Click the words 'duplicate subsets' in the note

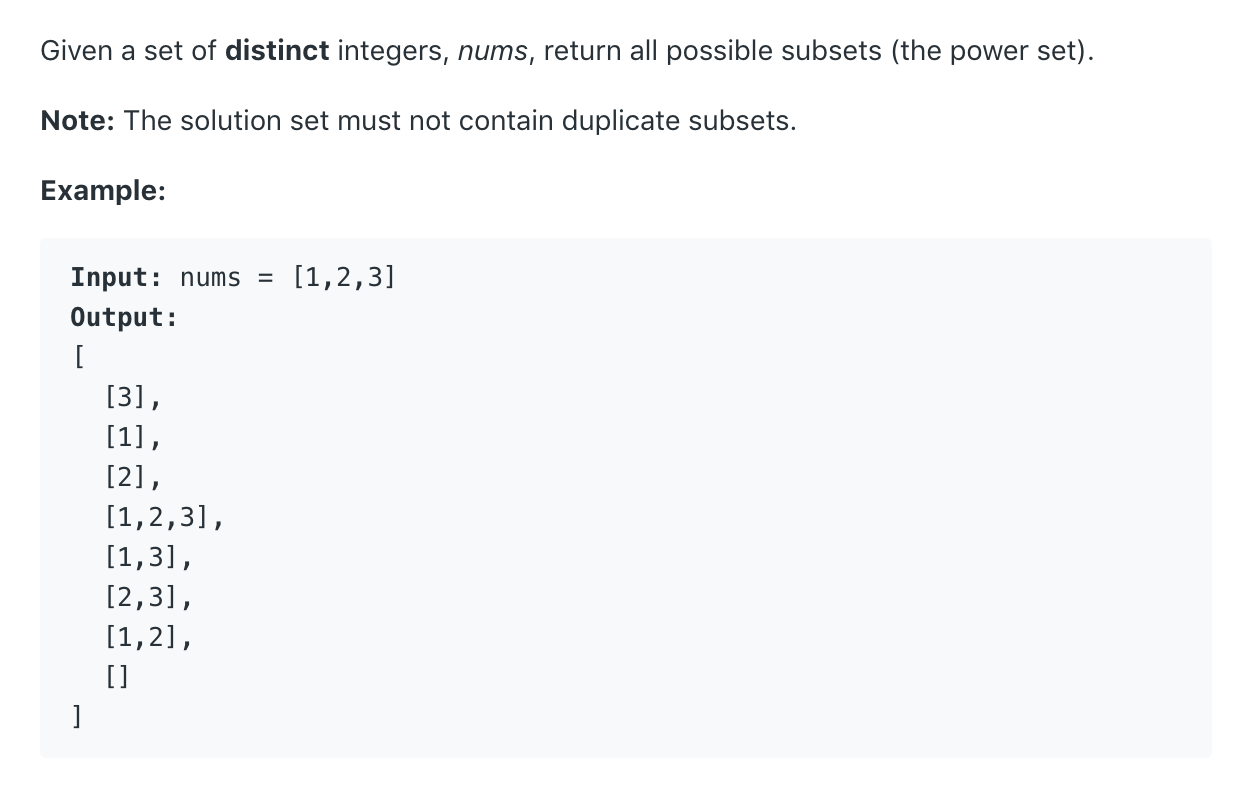pyautogui.click(x=678, y=122)
